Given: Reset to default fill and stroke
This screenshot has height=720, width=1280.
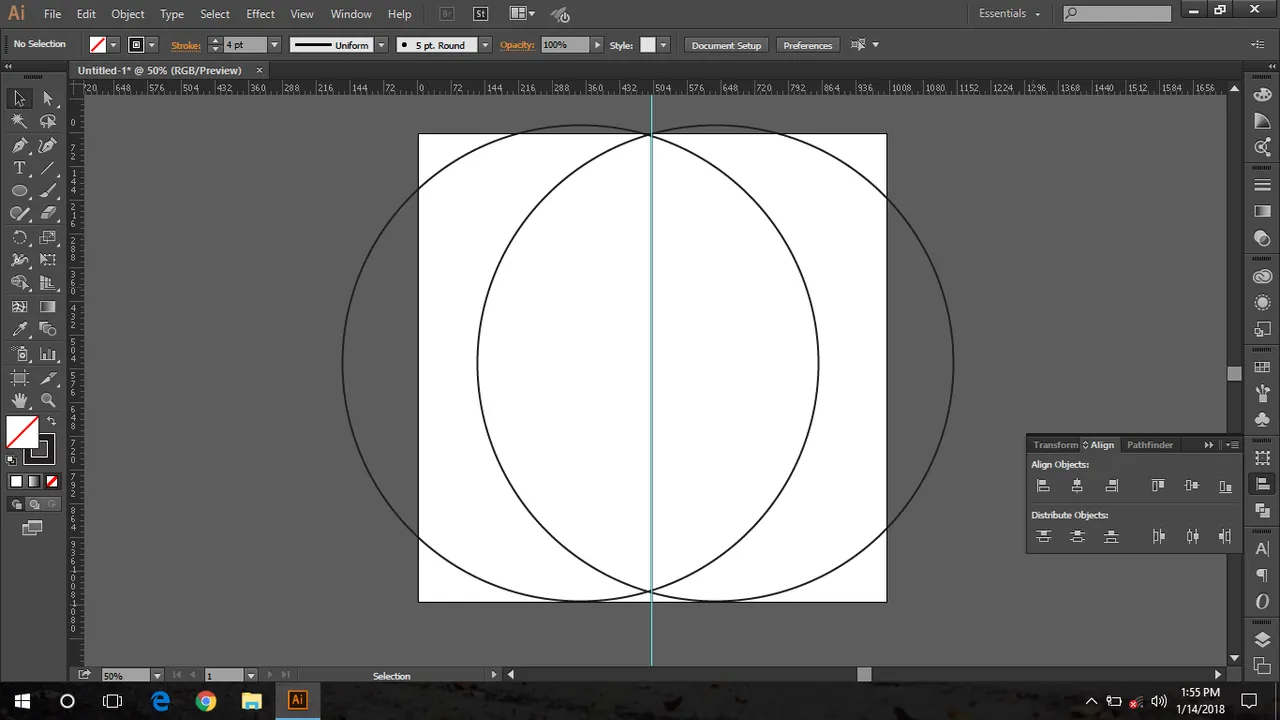Looking at the screenshot, I should (x=12, y=460).
